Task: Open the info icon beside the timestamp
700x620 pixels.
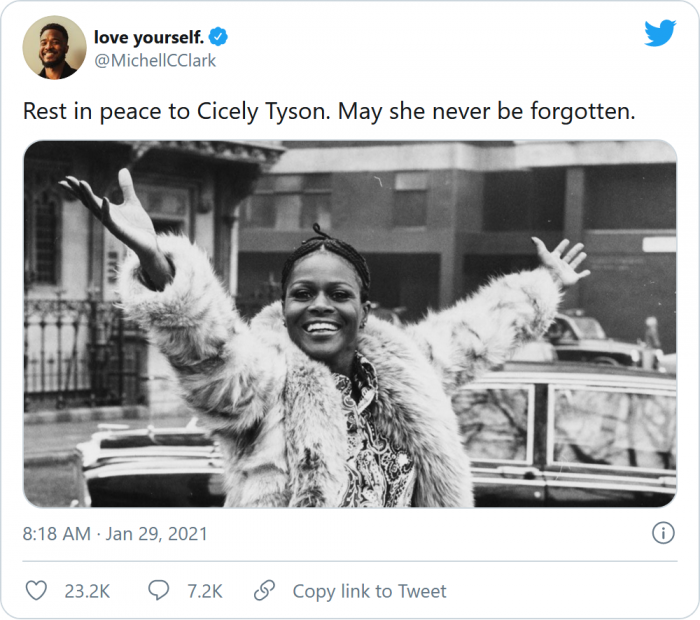Action: click(x=663, y=533)
